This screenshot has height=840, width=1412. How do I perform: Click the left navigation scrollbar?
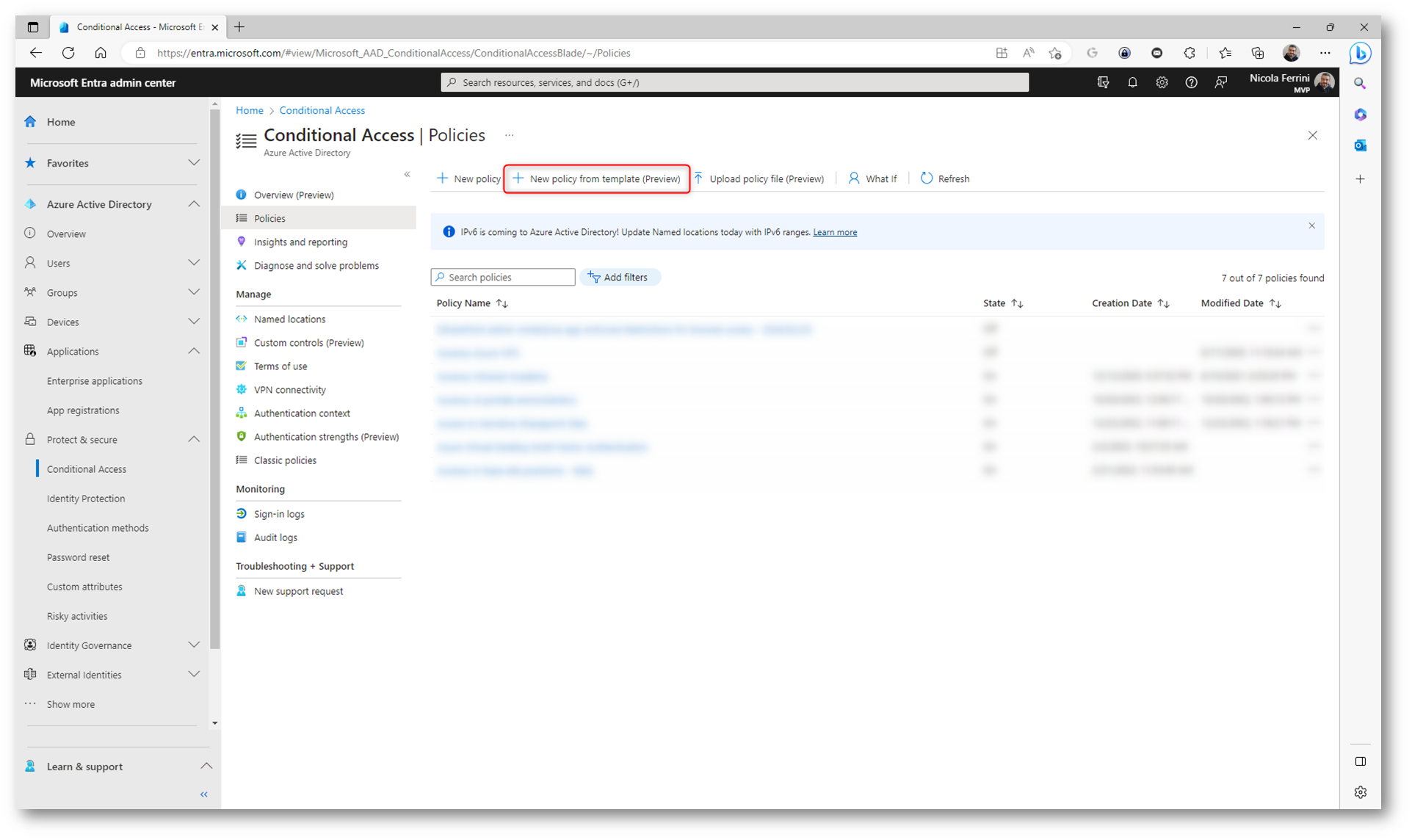(x=214, y=378)
